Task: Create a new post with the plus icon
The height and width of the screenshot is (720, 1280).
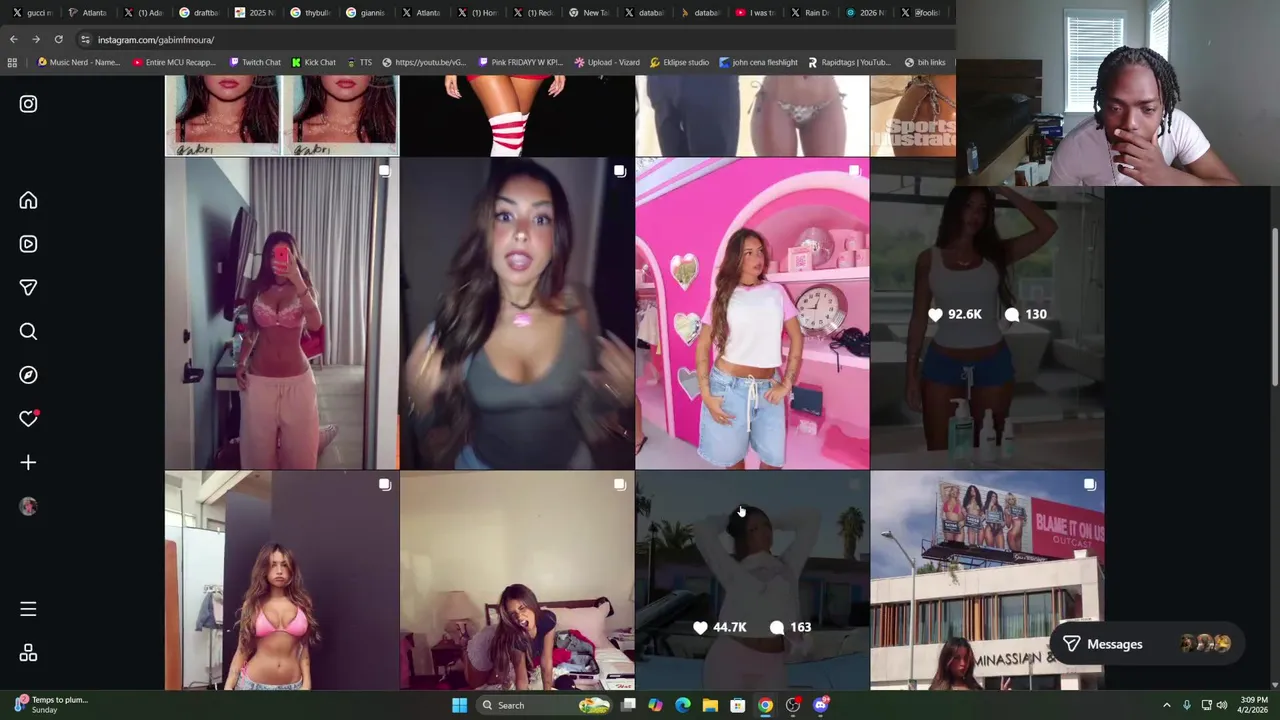Action: [x=28, y=462]
